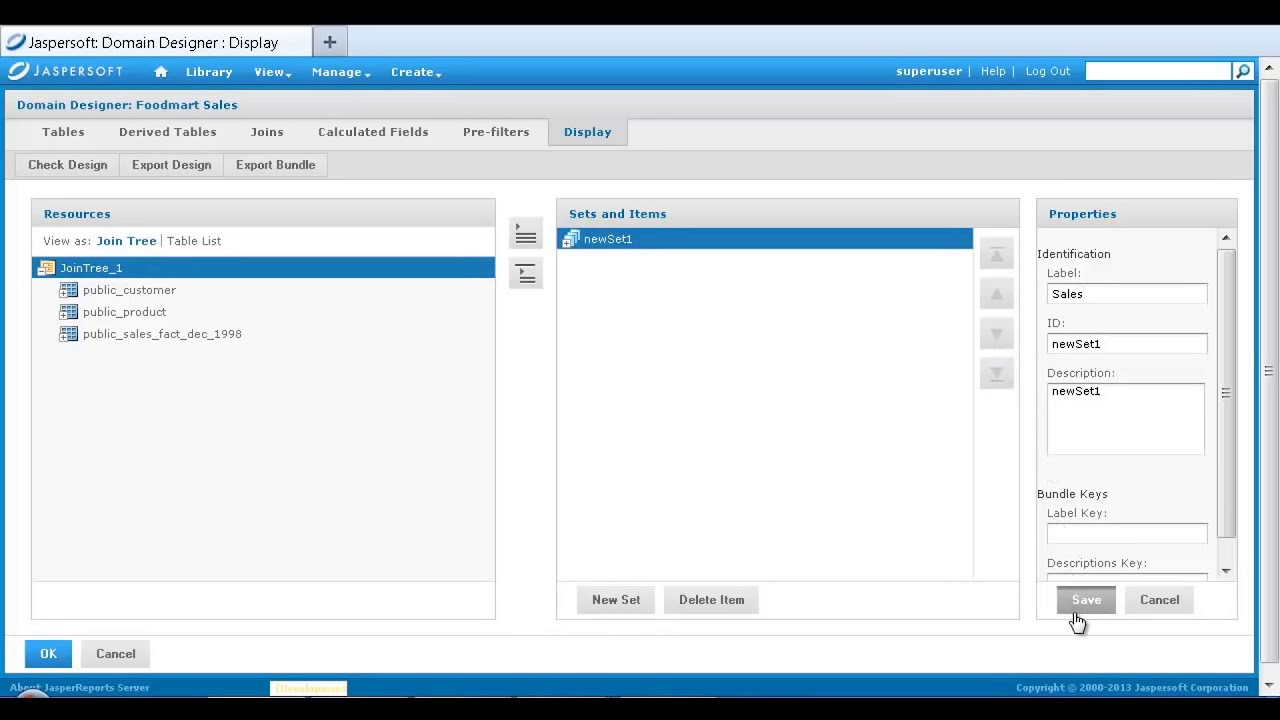Open About JasperReports Server link
The width and height of the screenshot is (1280, 720).
(79, 688)
